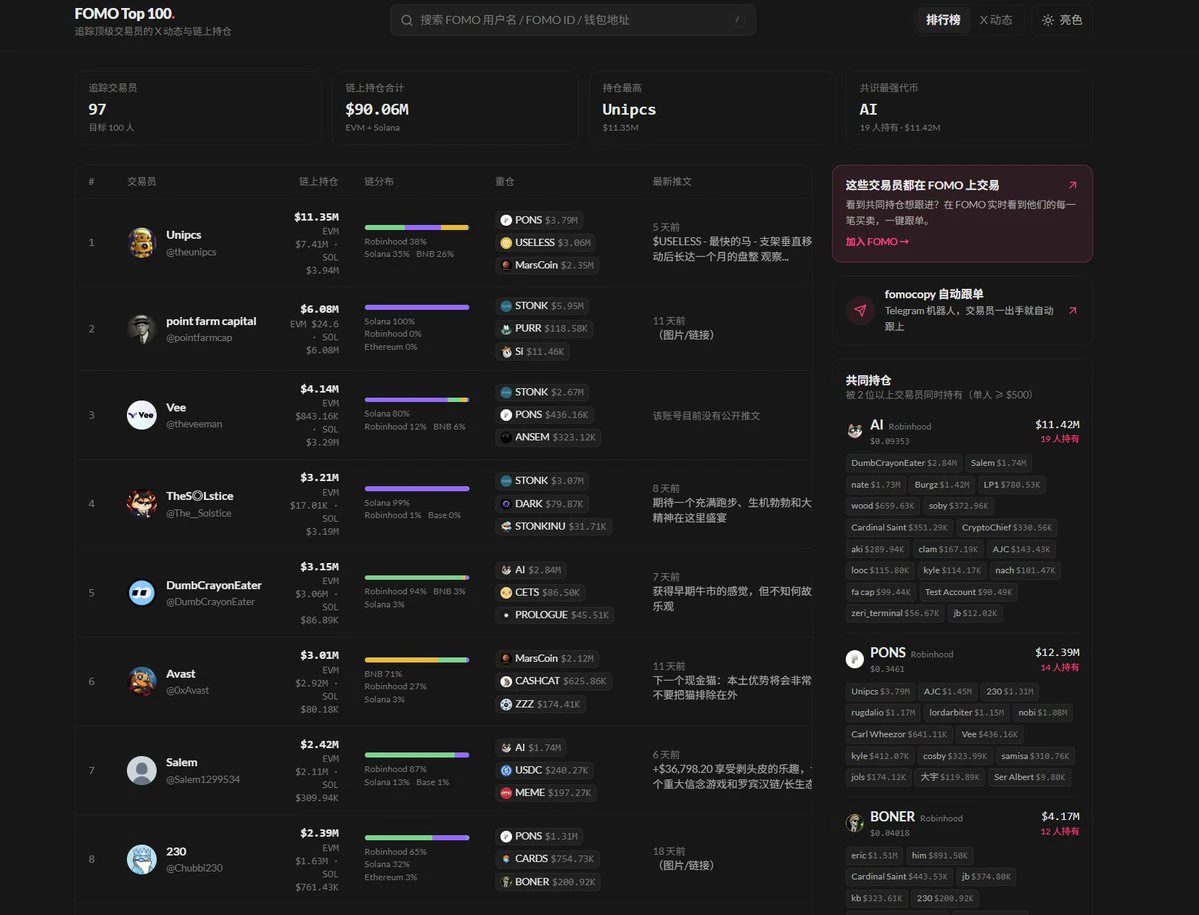
Task: Click the 加入 FOMO link
Action: click(877, 242)
